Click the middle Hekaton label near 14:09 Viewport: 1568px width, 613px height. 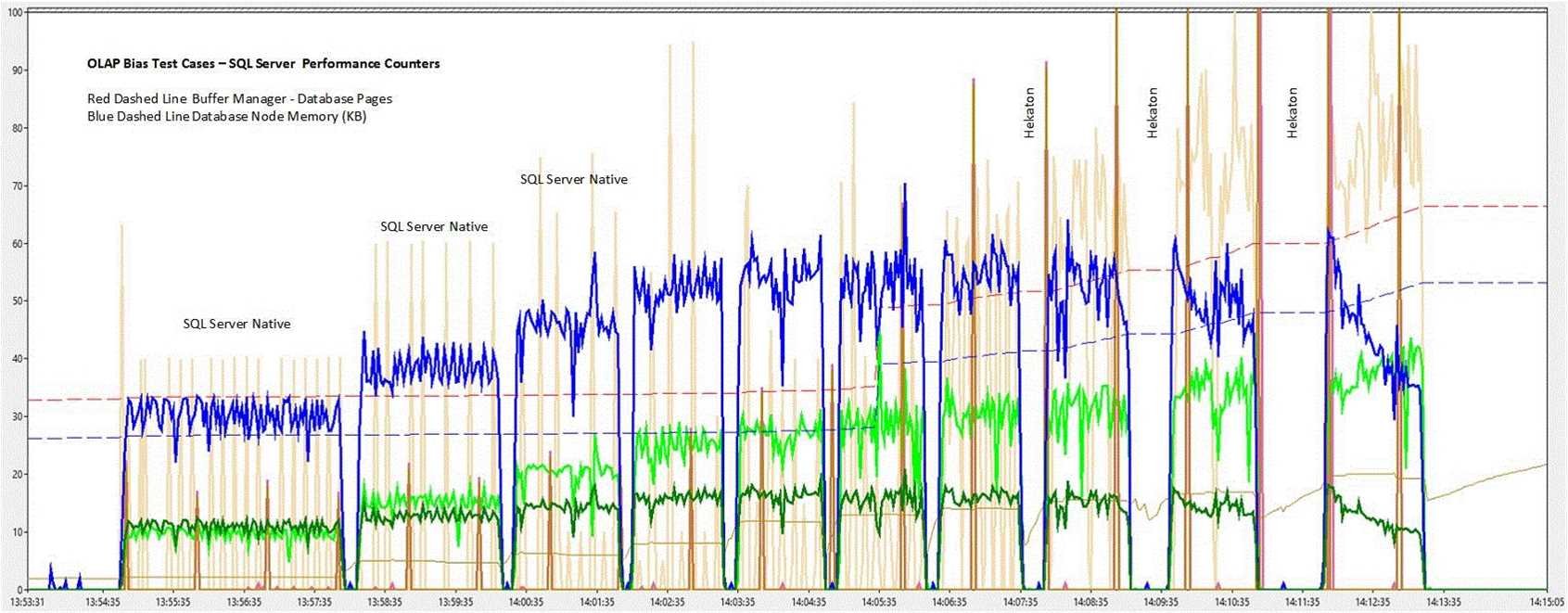point(1153,113)
